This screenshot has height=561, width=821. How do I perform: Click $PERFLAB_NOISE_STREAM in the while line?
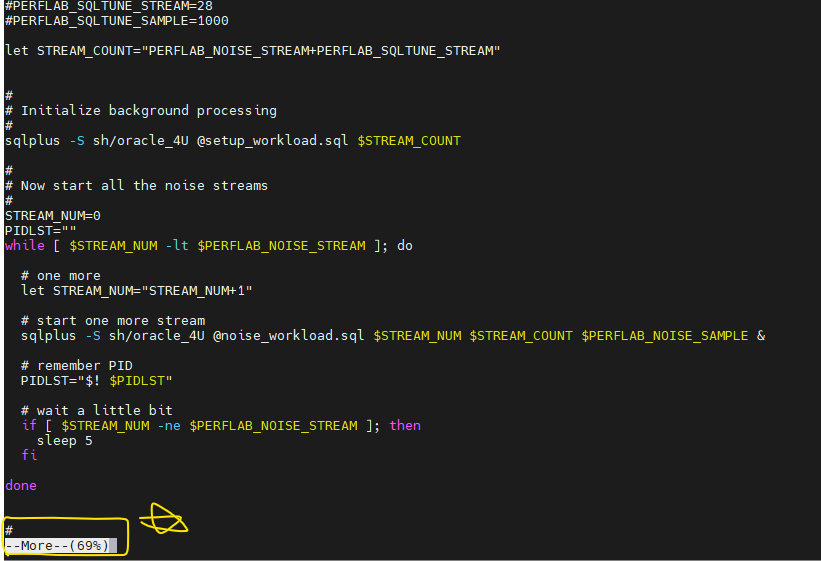(x=281, y=246)
